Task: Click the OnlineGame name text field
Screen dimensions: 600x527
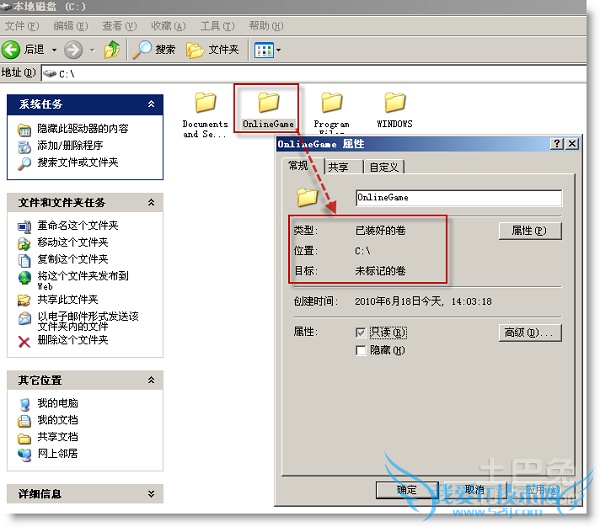Action: click(x=459, y=197)
